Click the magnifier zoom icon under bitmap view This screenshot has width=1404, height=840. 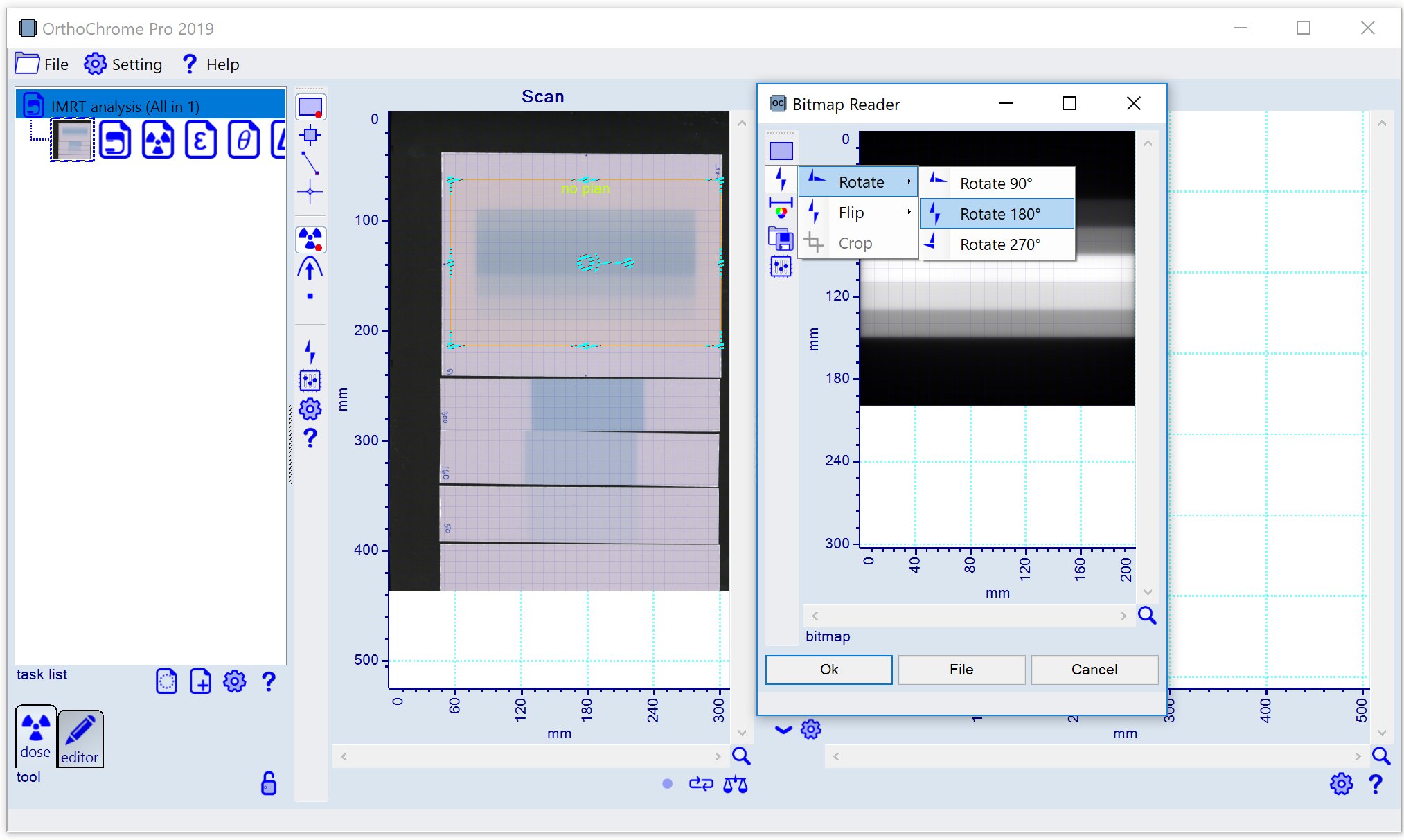(x=1147, y=615)
